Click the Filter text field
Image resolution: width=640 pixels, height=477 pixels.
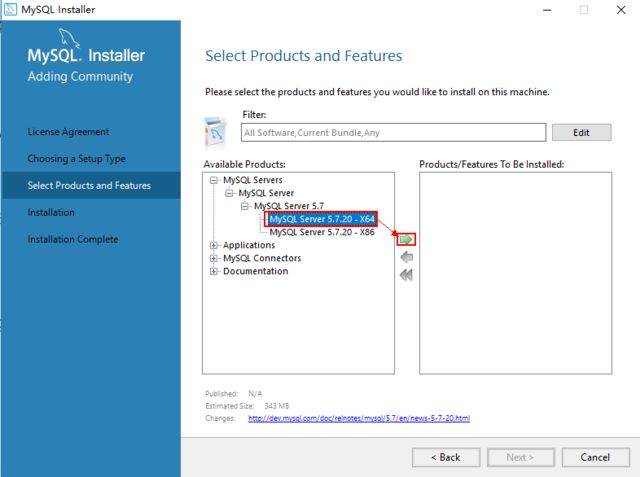[x=393, y=133]
